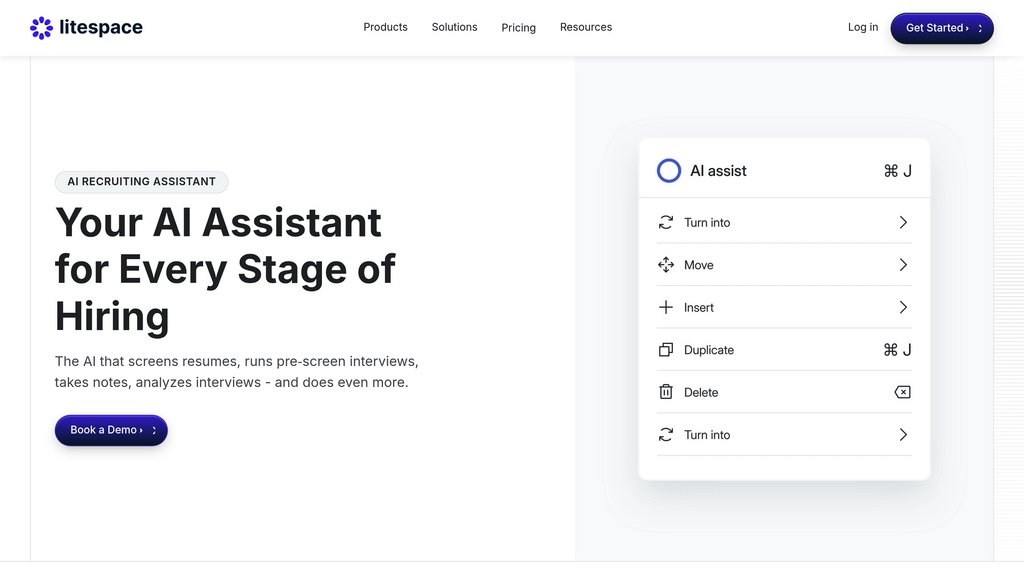The height and width of the screenshot is (576, 1024).
Task: Go to the Pricing page
Action: pos(518,28)
